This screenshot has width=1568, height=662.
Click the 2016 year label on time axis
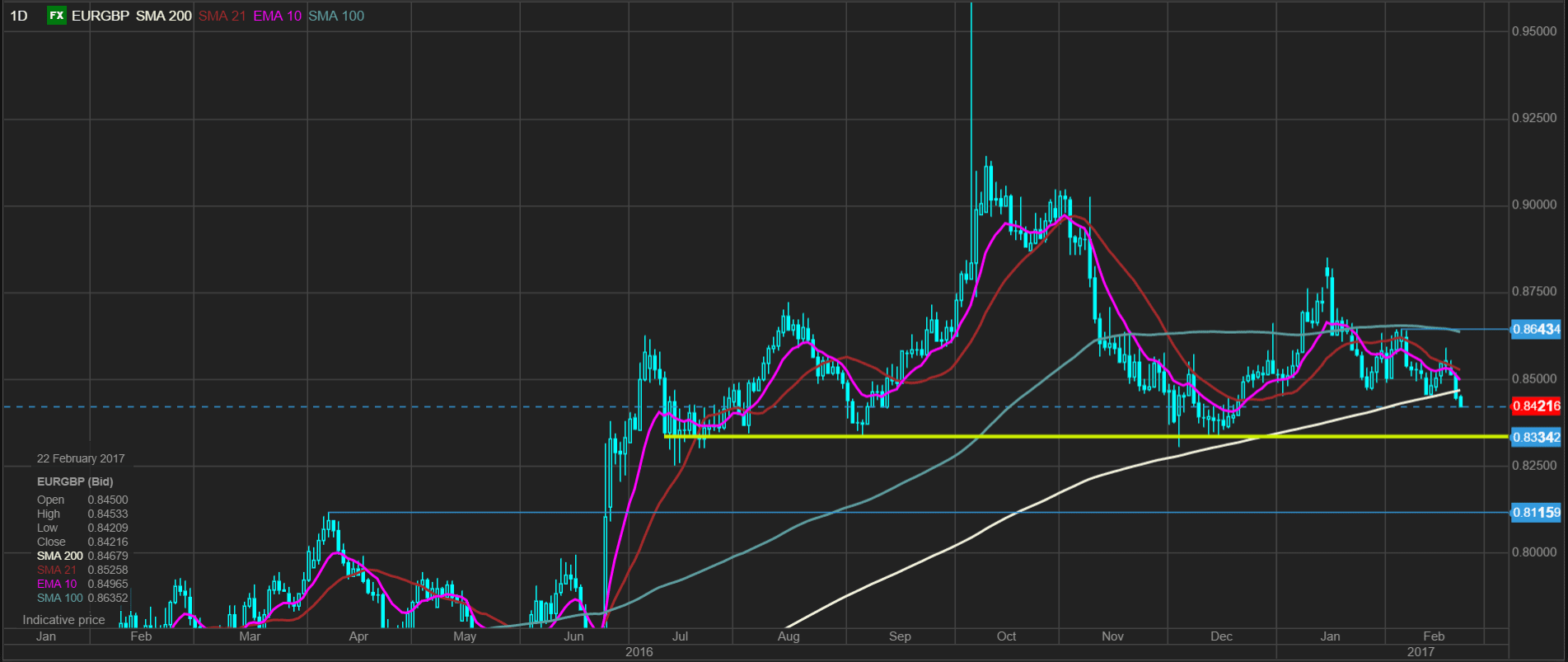pyautogui.click(x=639, y=652)
